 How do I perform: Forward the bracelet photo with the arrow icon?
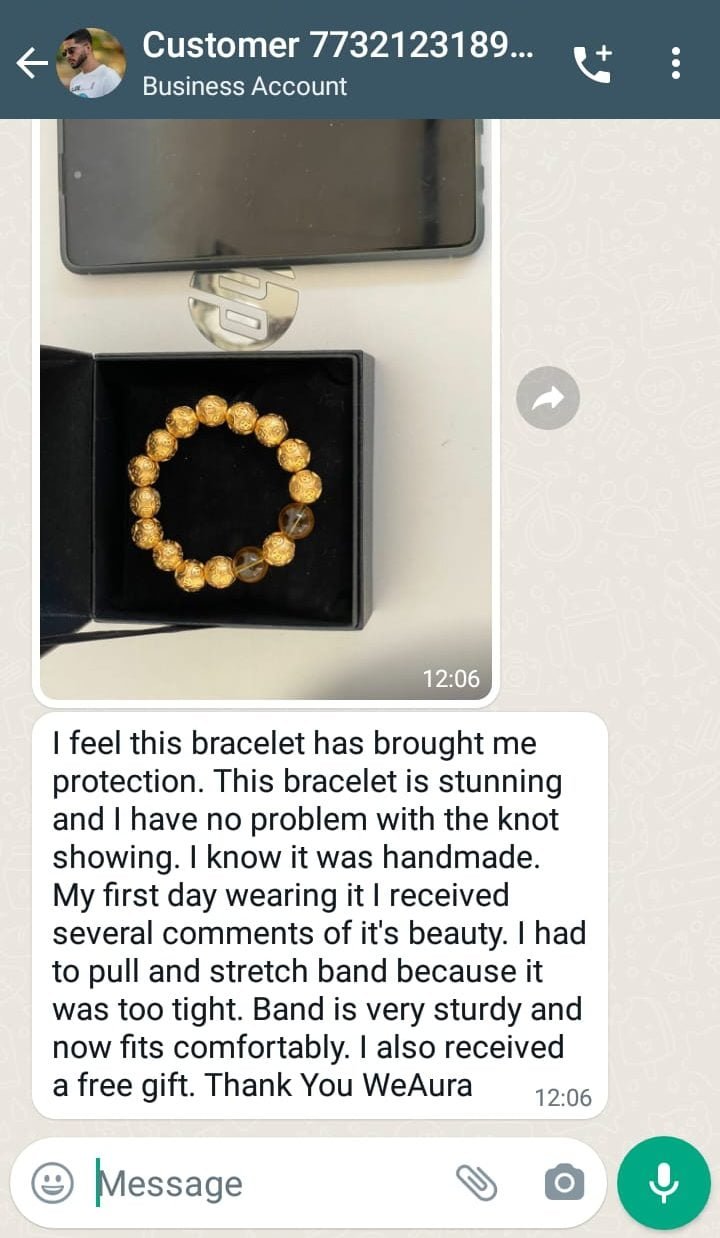pyautogui.click(x=548, y=399)
